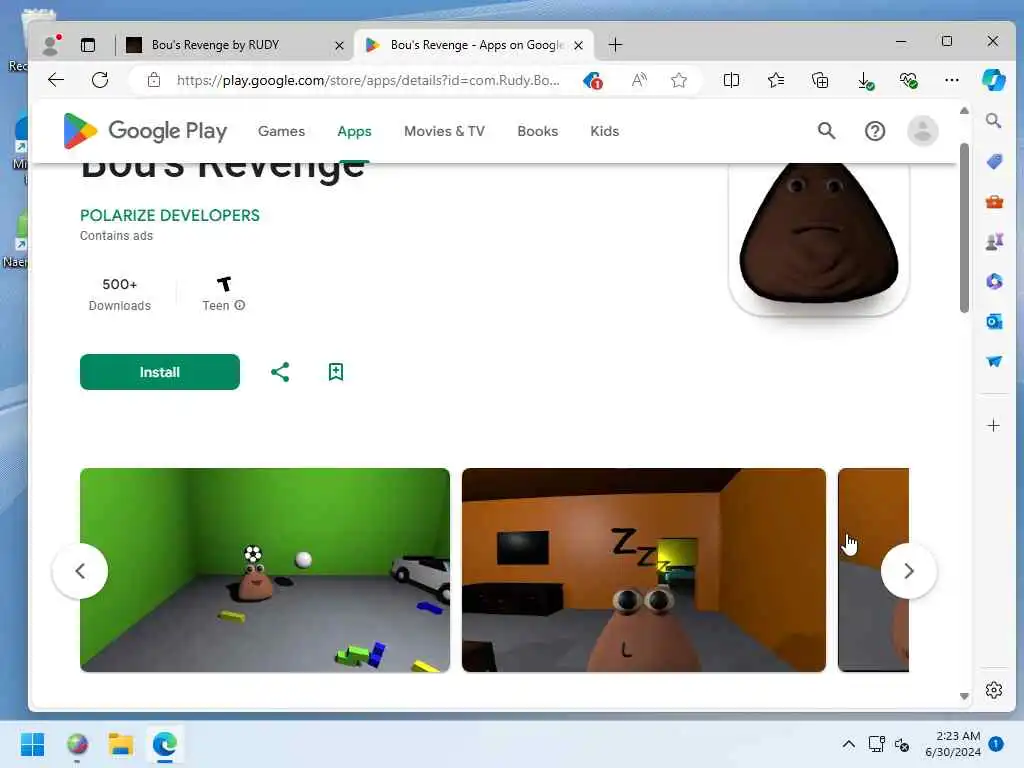Click Edge icon in taskbar
This screenshot has height=768, width=1024.
[x=165, y=744]
